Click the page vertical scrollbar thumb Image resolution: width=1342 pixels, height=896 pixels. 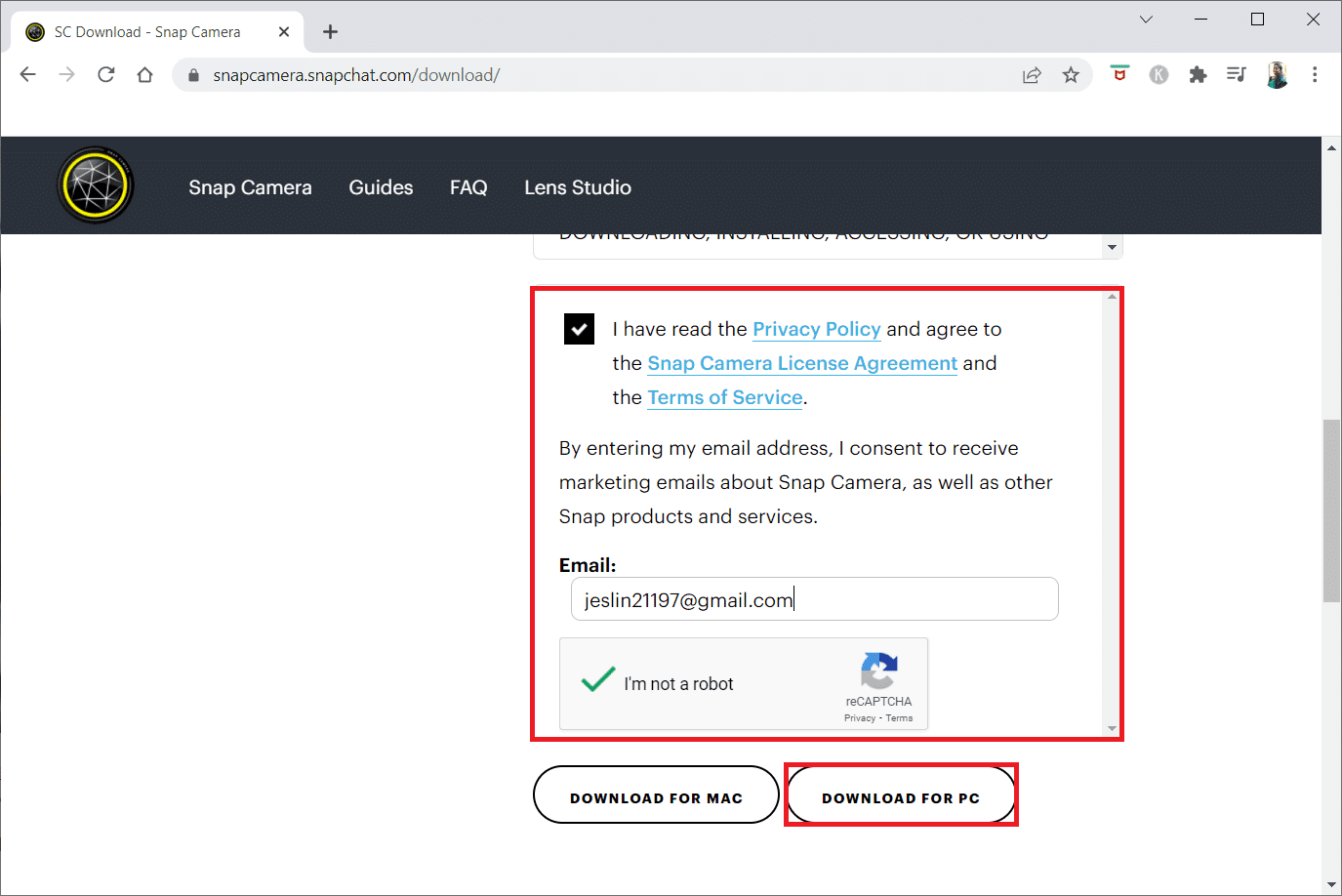(1331, 510)
